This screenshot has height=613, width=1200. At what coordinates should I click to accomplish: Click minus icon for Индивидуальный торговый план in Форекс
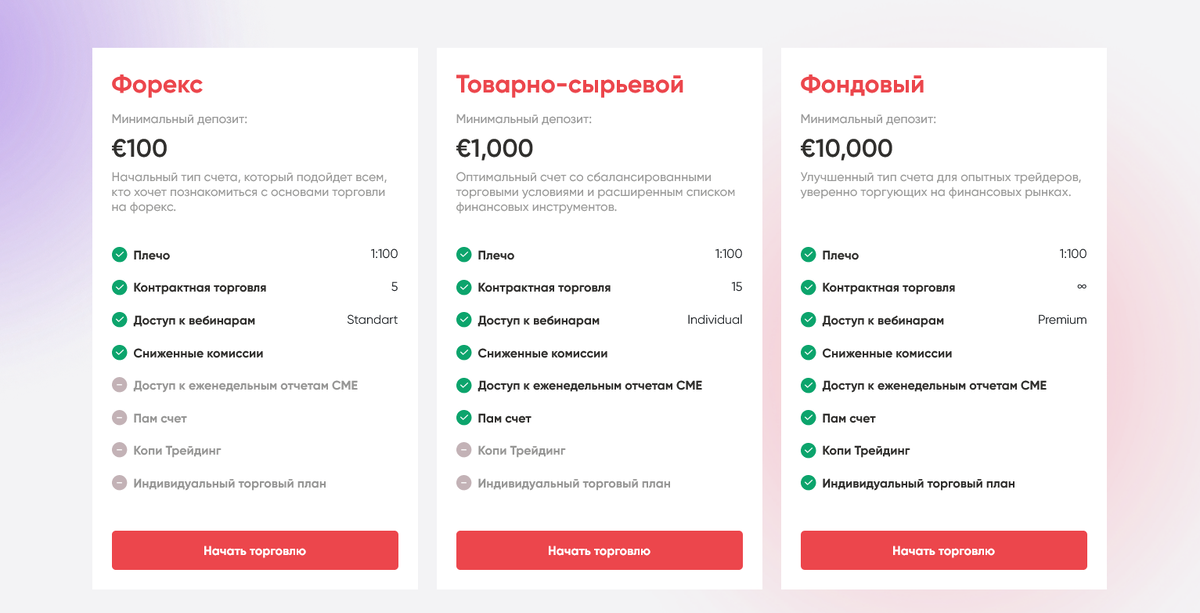pos(119,483)
